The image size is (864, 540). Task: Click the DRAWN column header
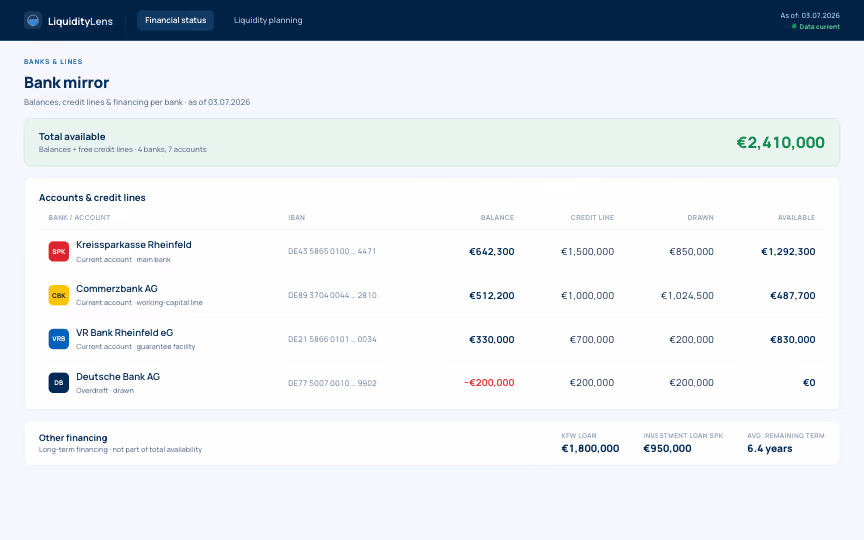tap(700, 218)
